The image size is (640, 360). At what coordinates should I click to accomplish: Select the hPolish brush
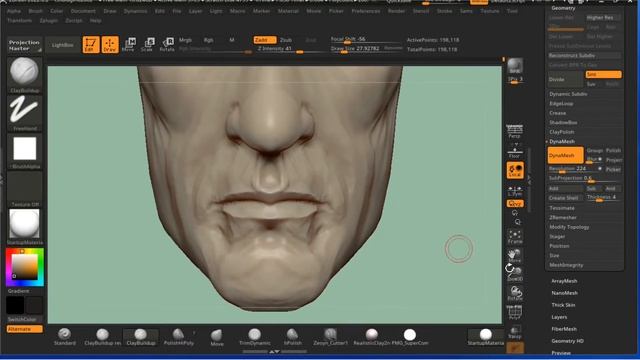click(x=293, y=337)
